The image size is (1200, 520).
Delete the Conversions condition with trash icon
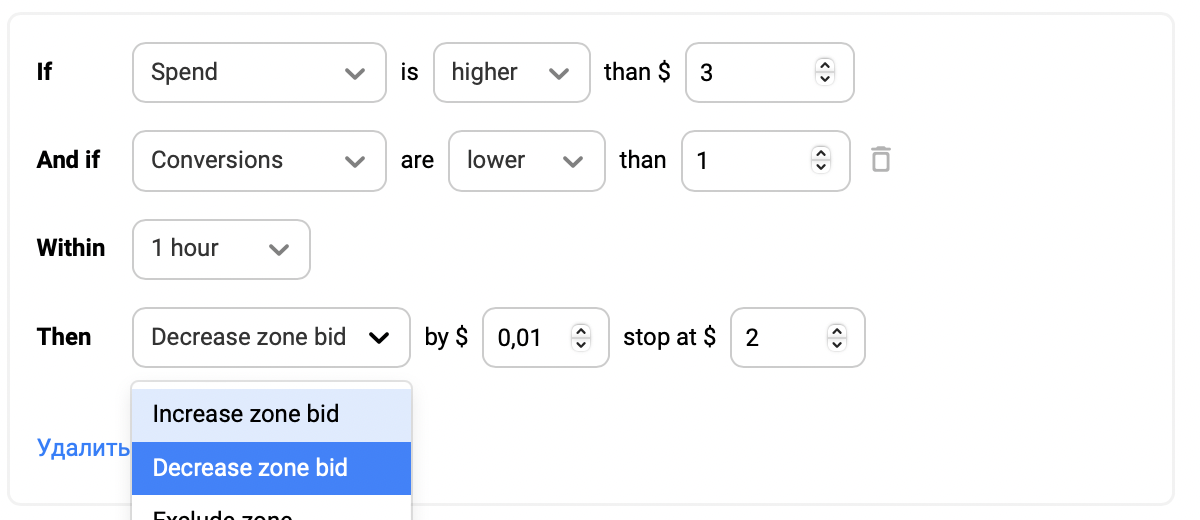click(x=880, y=160)
